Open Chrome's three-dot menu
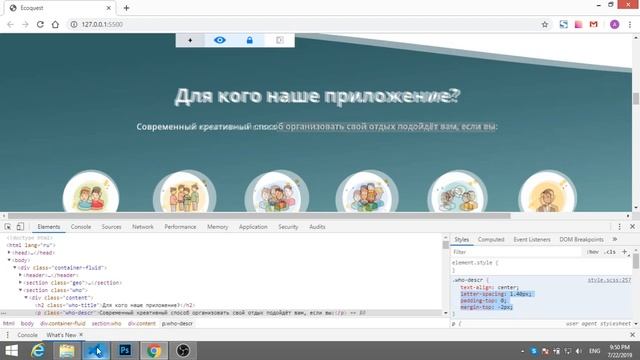640x360 pixels. pos(630,24)
